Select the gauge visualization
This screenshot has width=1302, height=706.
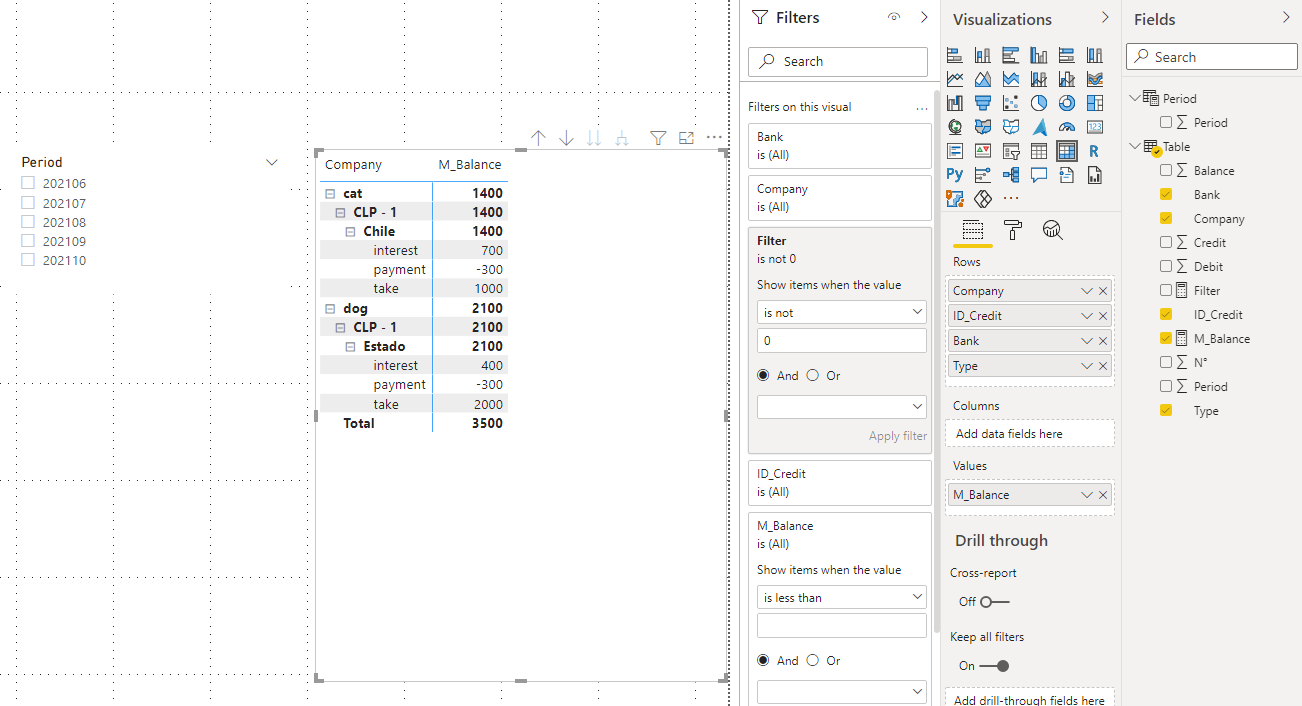pos(1067,126)
